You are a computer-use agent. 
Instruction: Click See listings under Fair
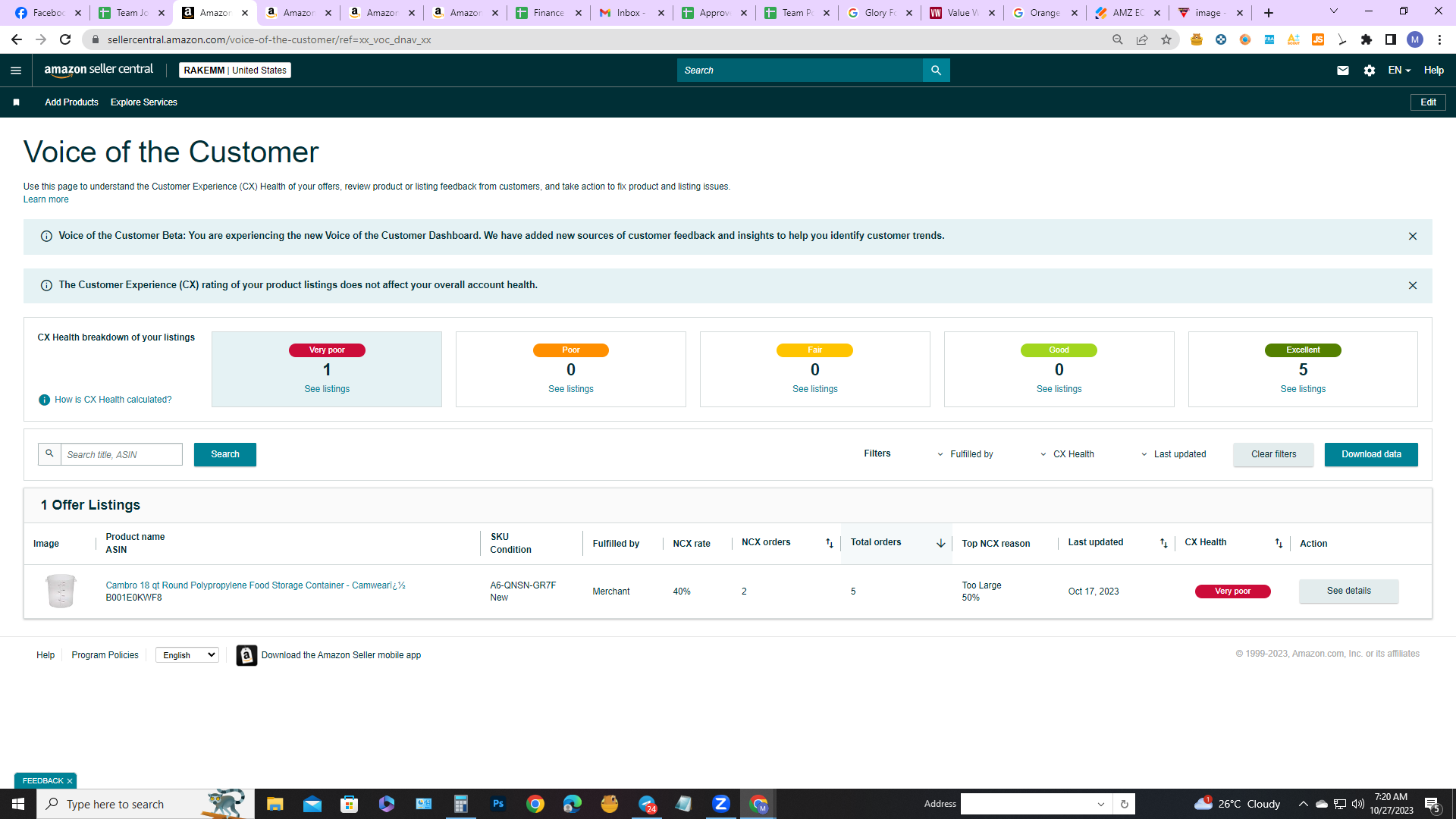[814, 389]
